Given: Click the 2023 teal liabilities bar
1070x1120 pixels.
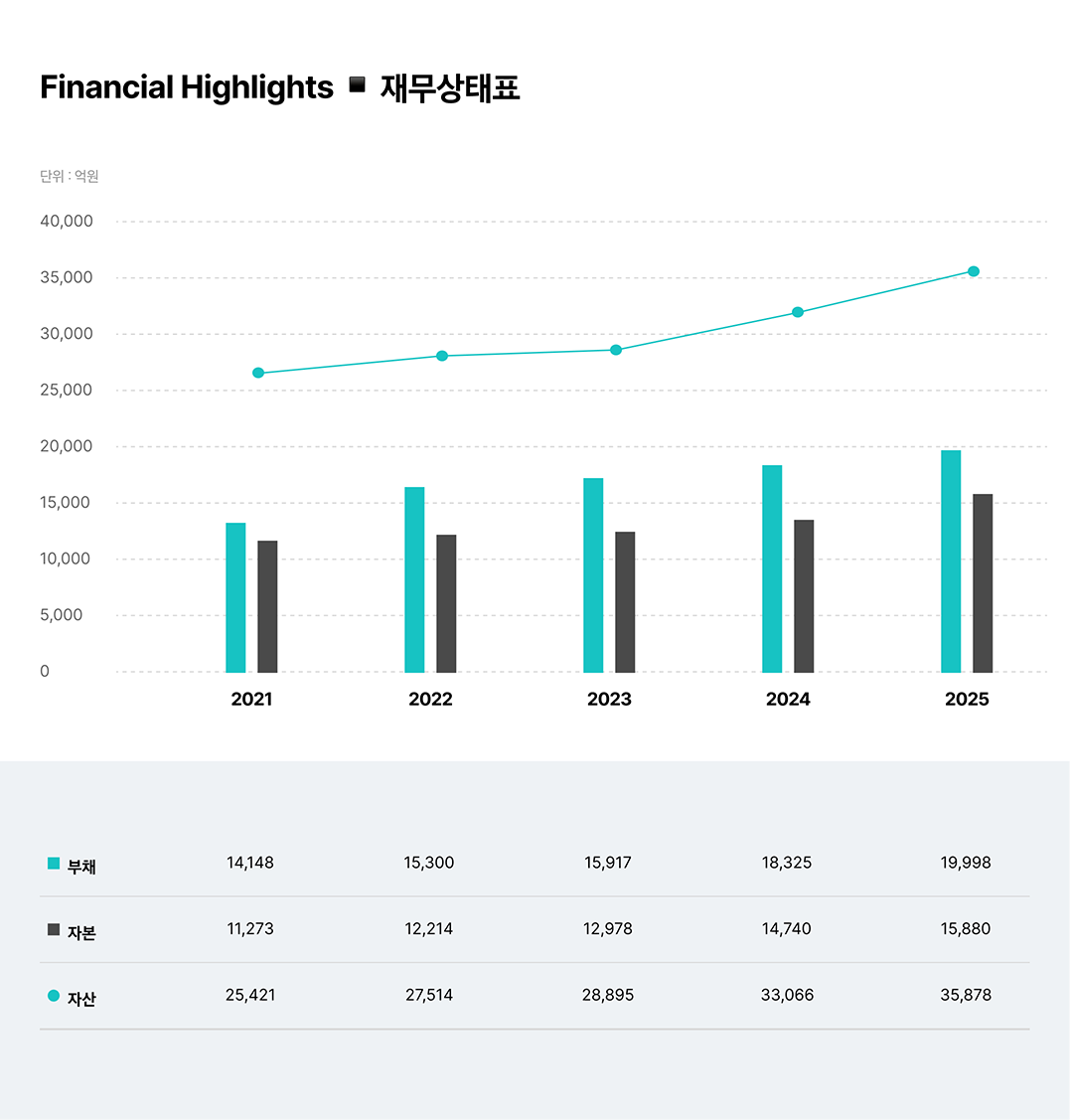Looking at the screenshot, I should coord(593,575).
